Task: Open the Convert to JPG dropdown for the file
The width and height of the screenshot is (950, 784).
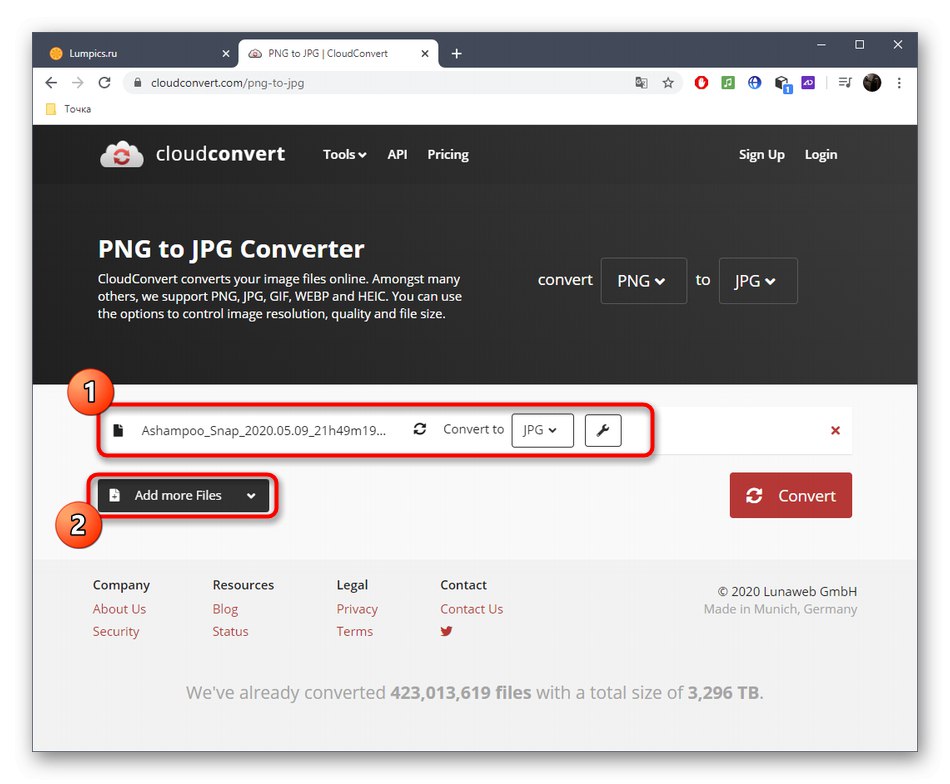Action: 542,430
